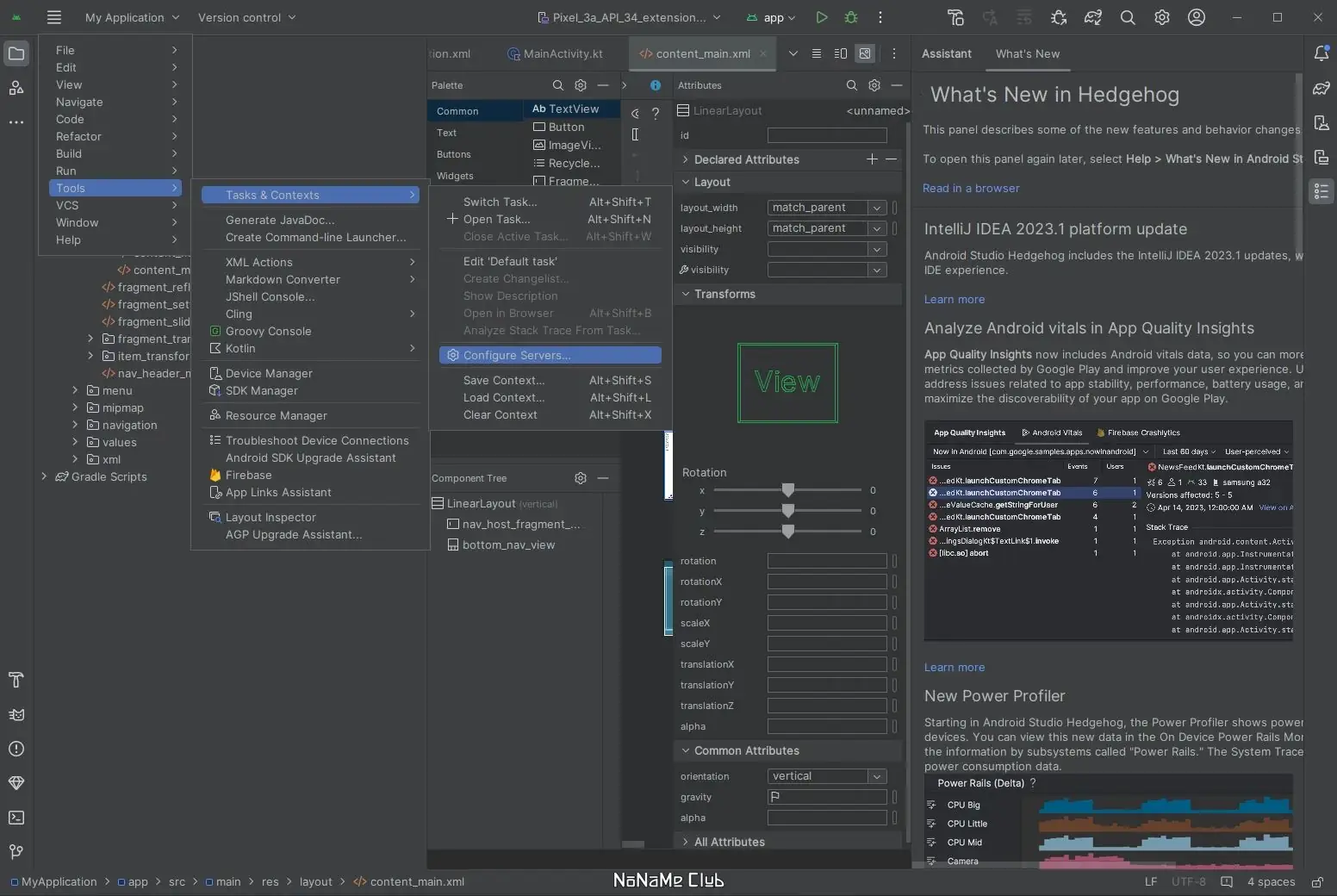Viewport: 1337px width, 896px height.
Task: Switch to the MainActivity.kt editor tab
Action: (556, 53)
